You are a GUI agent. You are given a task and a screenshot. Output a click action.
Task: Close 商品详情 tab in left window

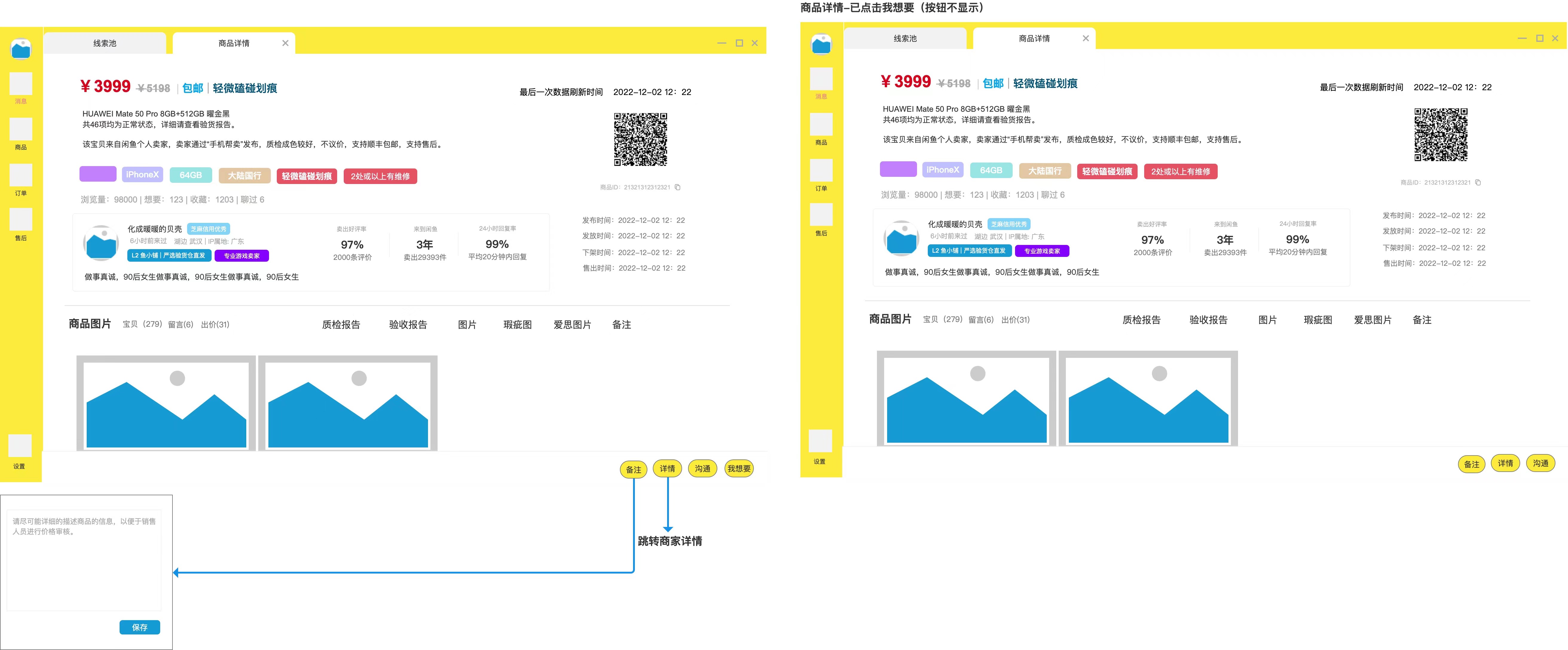click(x=285, y=43)
